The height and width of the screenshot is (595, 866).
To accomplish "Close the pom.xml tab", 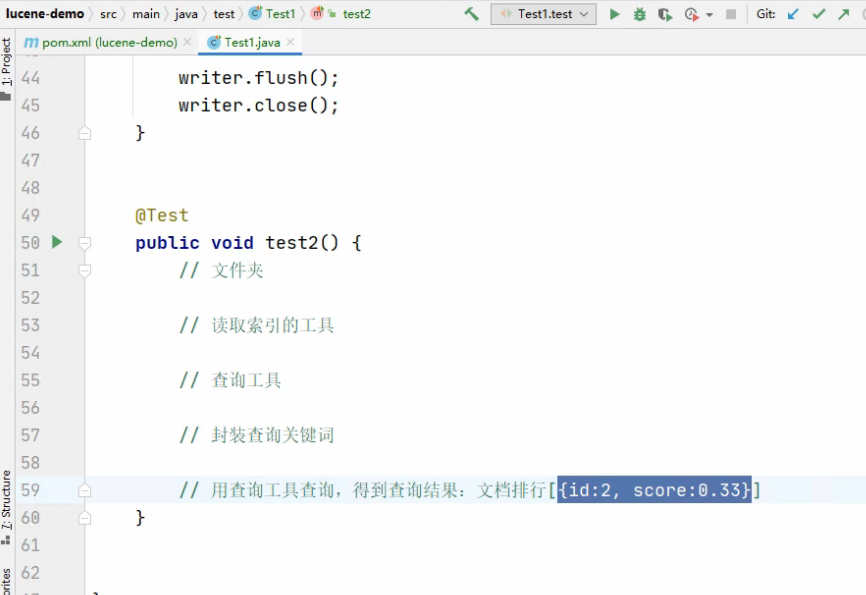I will [187, 41].
